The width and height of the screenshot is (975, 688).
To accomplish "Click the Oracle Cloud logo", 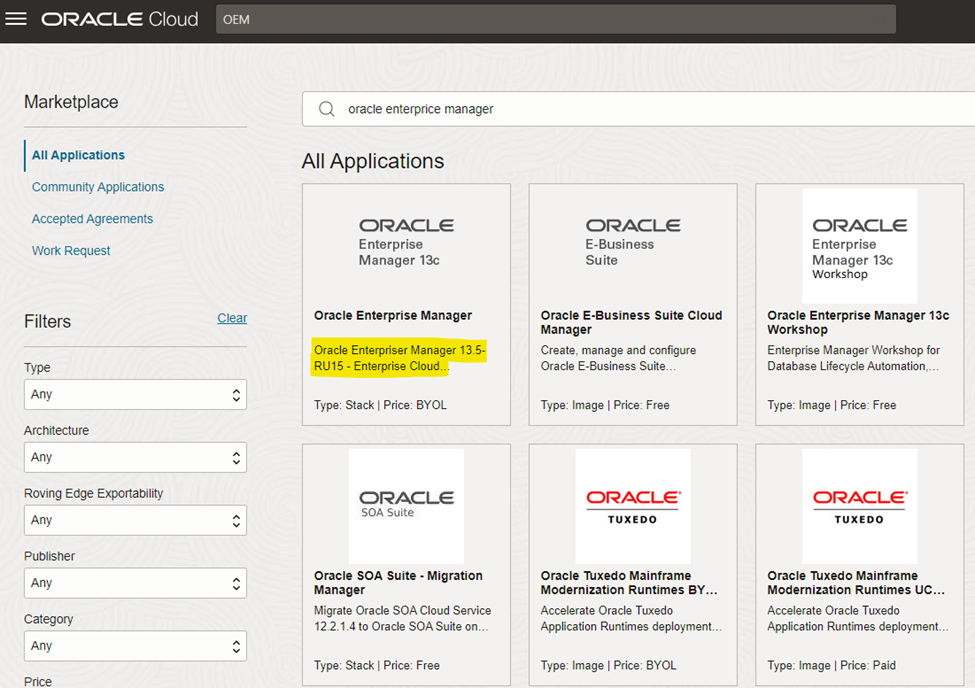I will [119, 19].
